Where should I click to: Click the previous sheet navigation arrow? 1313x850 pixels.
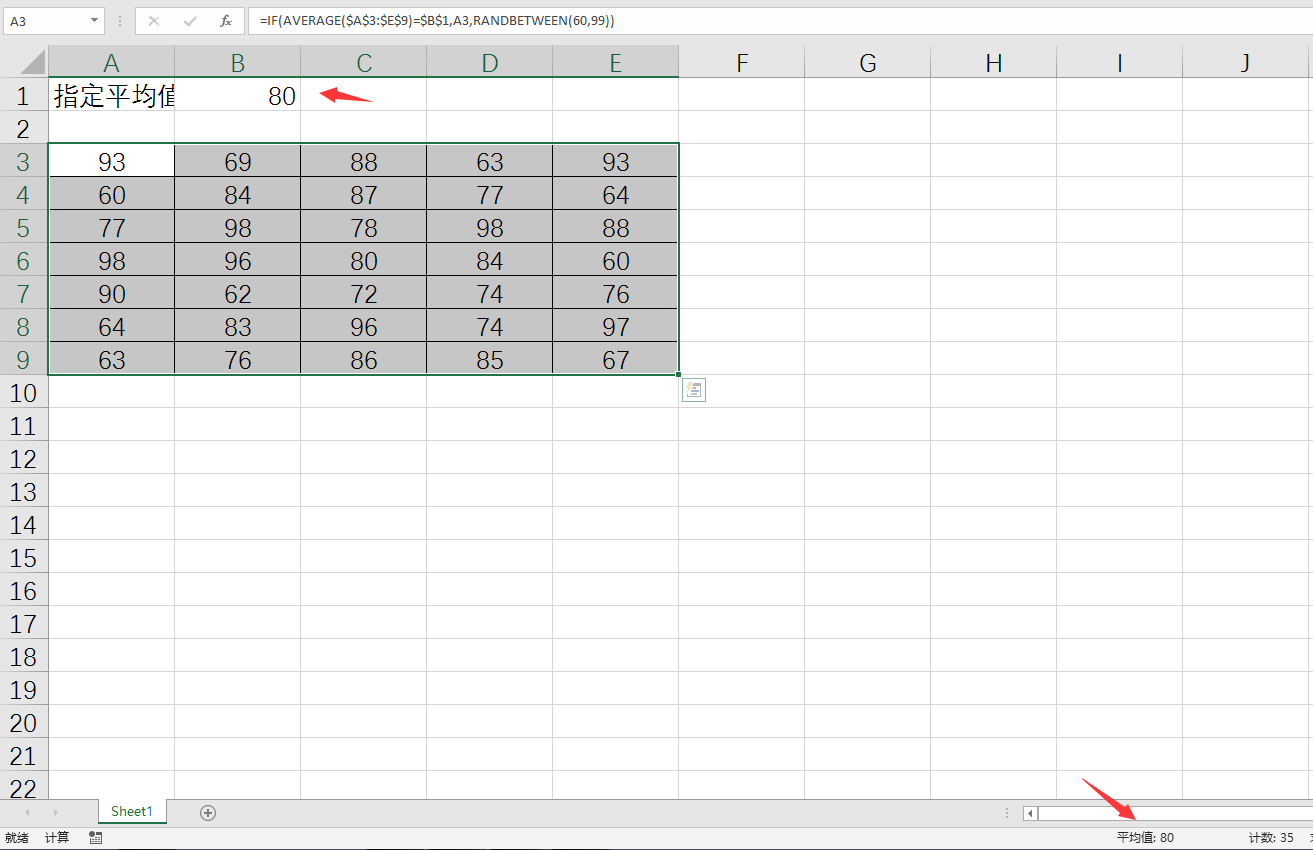pos(27,812)
